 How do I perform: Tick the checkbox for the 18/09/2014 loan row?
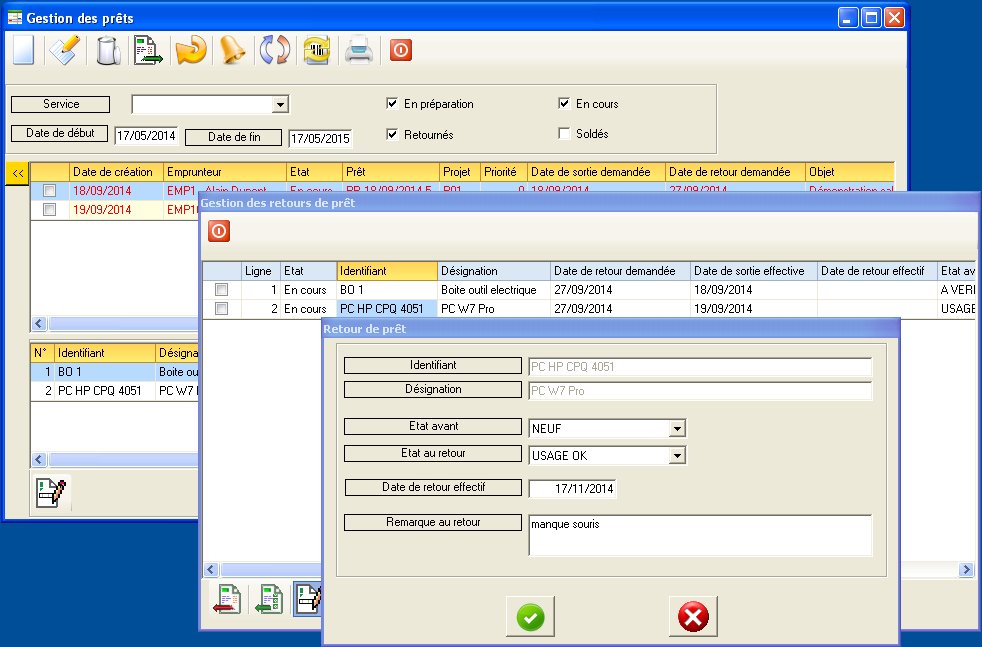click(49, 190)
